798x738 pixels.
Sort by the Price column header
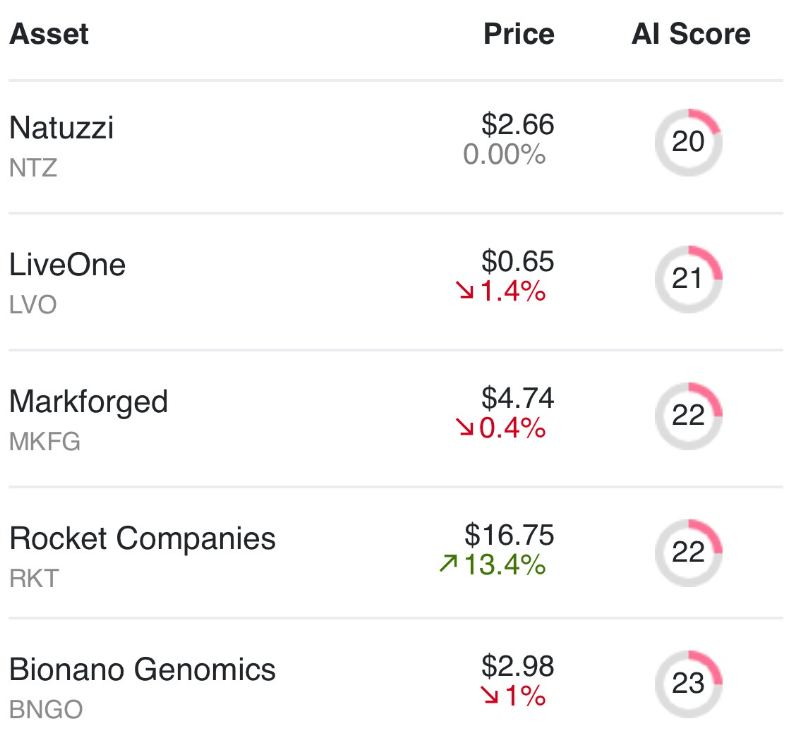pos(518,34)
